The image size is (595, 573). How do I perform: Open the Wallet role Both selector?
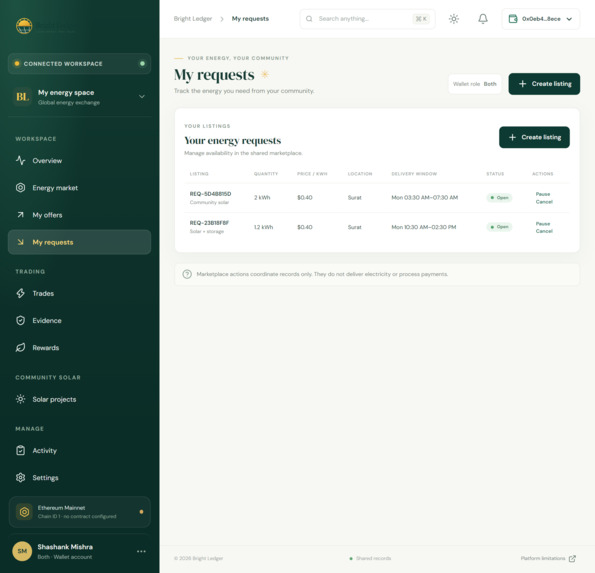(x=474, y=84)
